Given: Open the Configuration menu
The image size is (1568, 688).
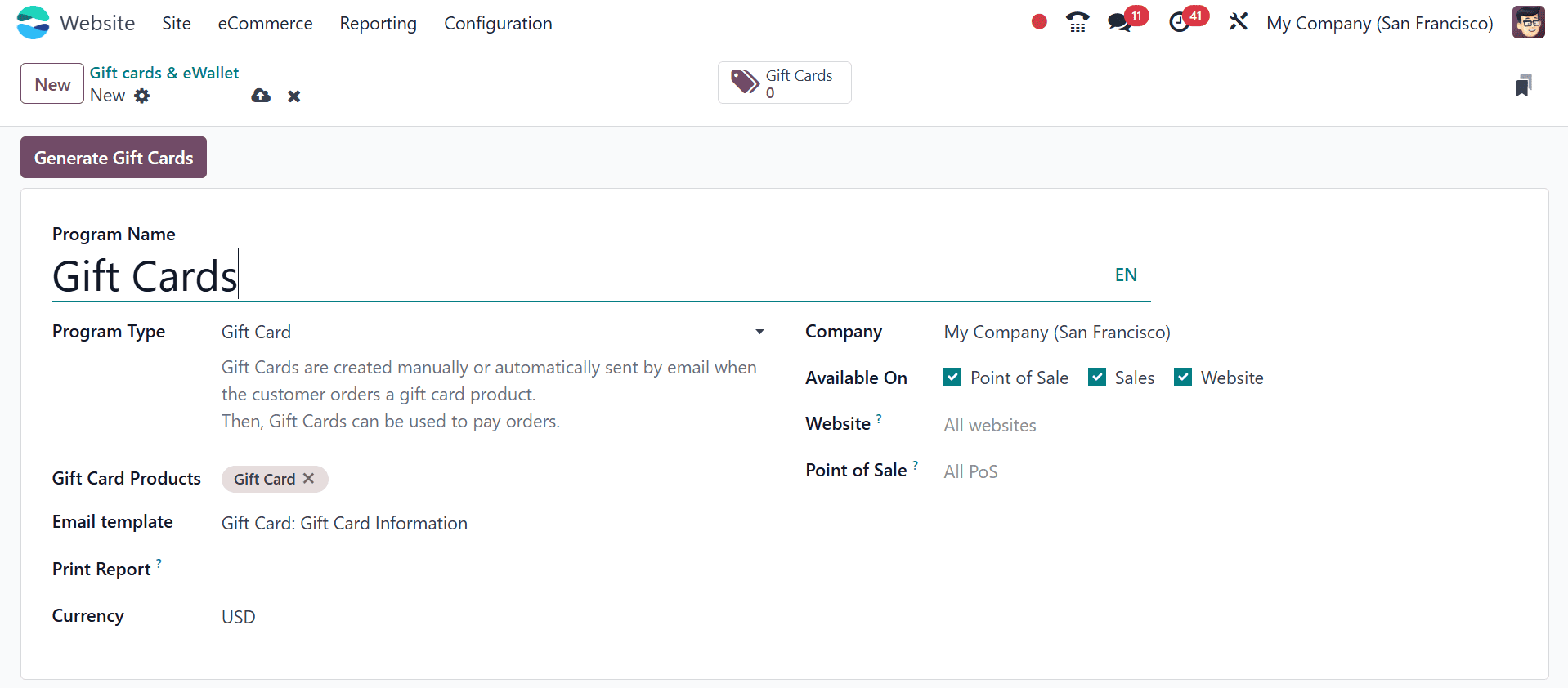Looking at the screenshot, I should pyautogui.click(x=498, y=23).
